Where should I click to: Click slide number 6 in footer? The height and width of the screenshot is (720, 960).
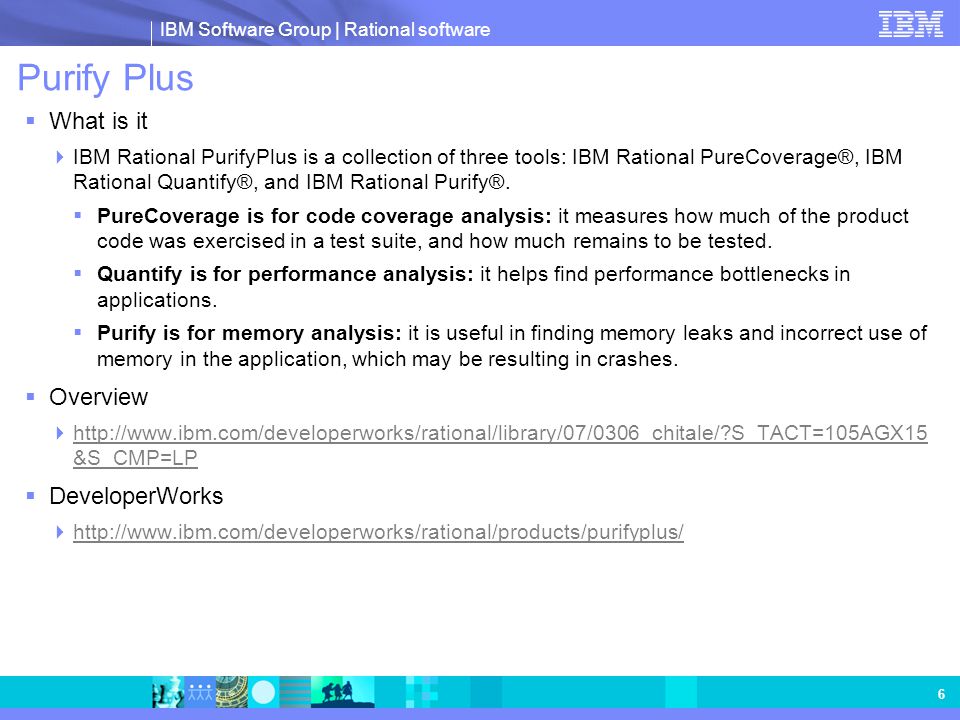(x=941, y=694)
